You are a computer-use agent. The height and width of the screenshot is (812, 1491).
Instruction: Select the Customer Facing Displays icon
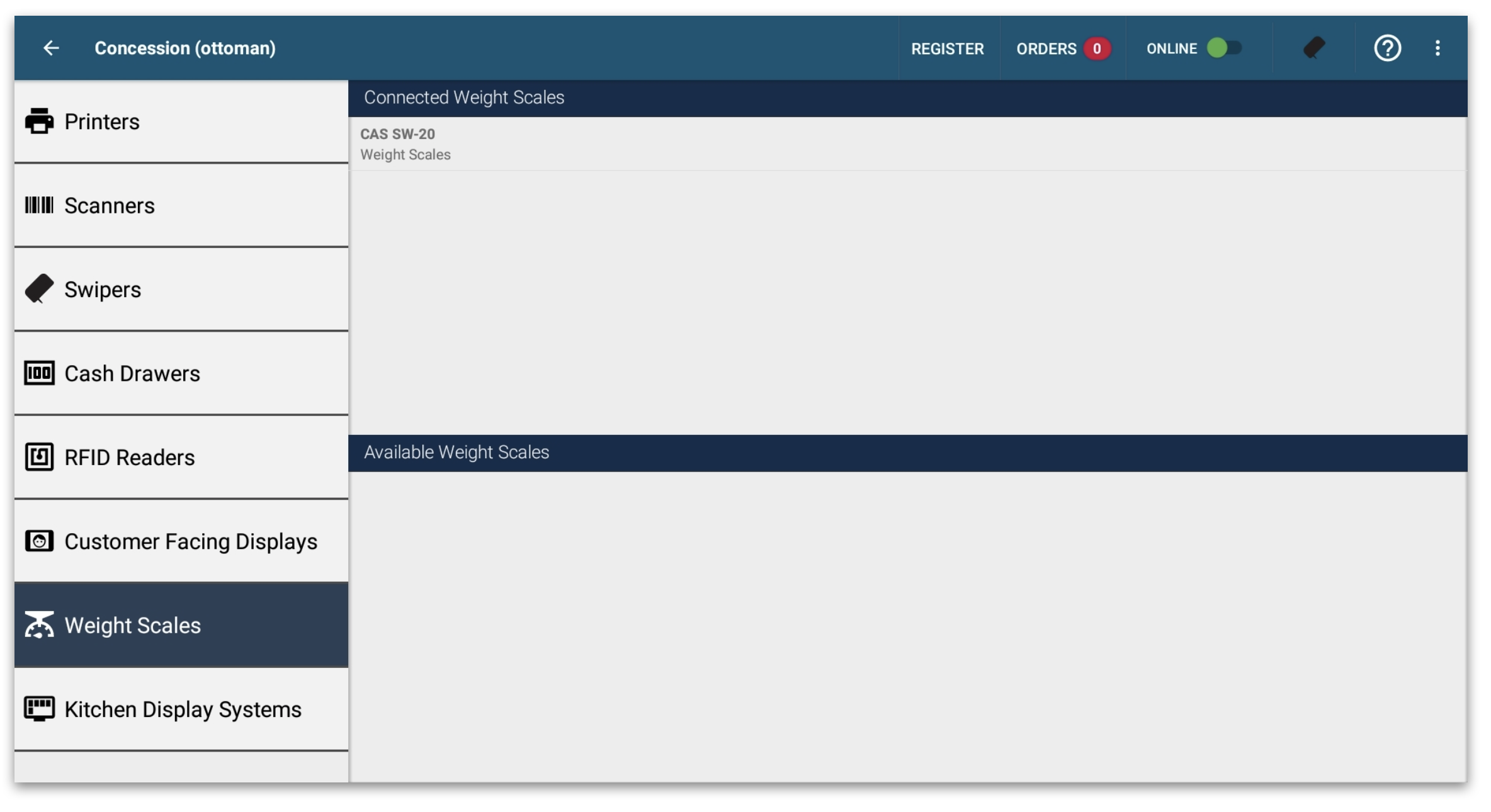tap(38, 540)
